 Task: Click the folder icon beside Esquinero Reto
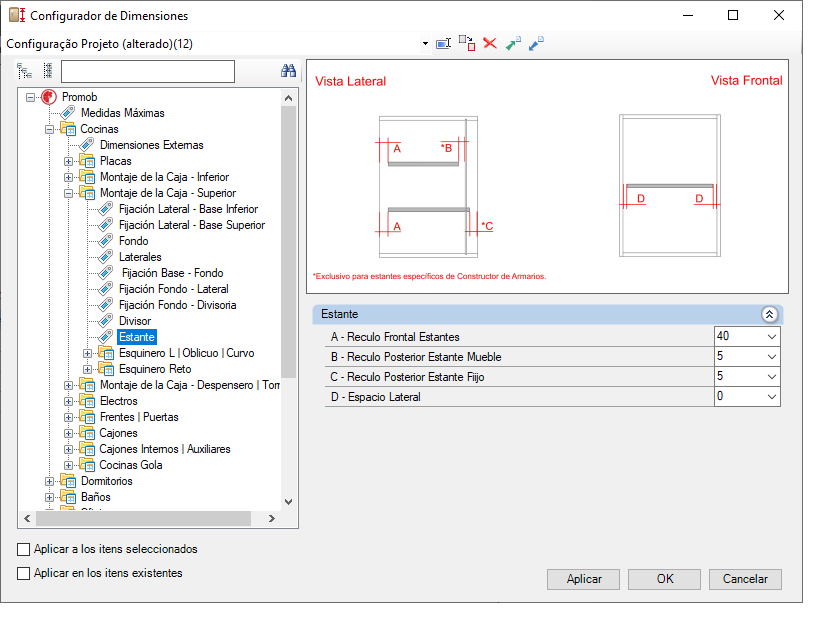tap(106, 369)
